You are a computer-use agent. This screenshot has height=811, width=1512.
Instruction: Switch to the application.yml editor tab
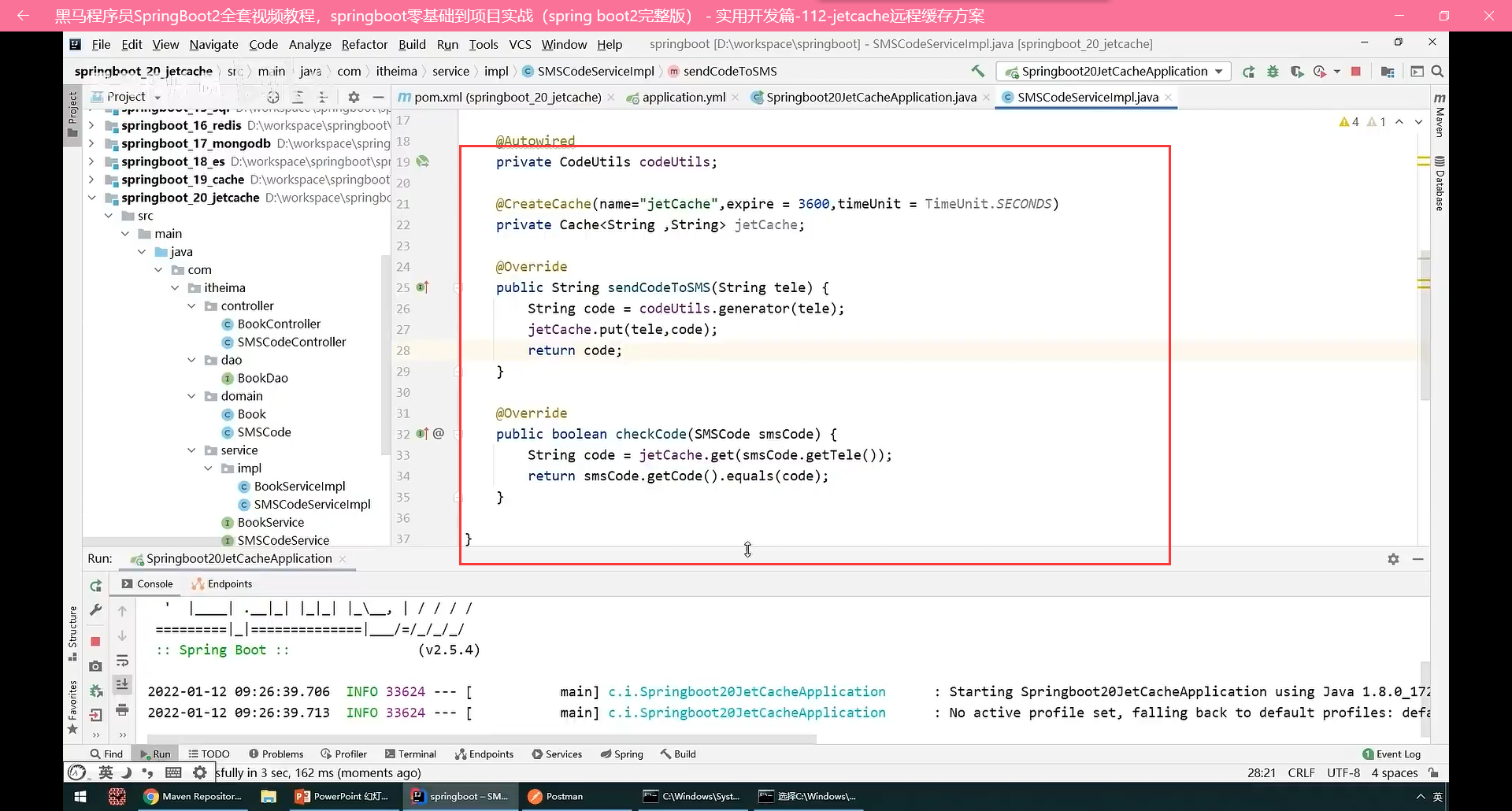point(683,98)
